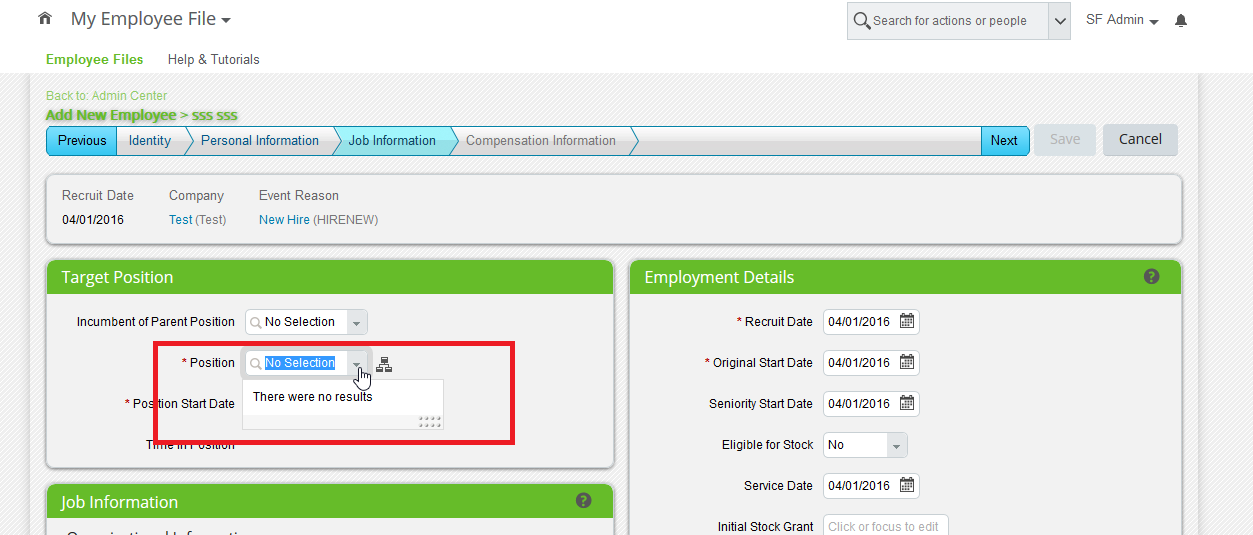Click the Previous button
Viewport: 1253px width, 535px height.
pos(82,141)
